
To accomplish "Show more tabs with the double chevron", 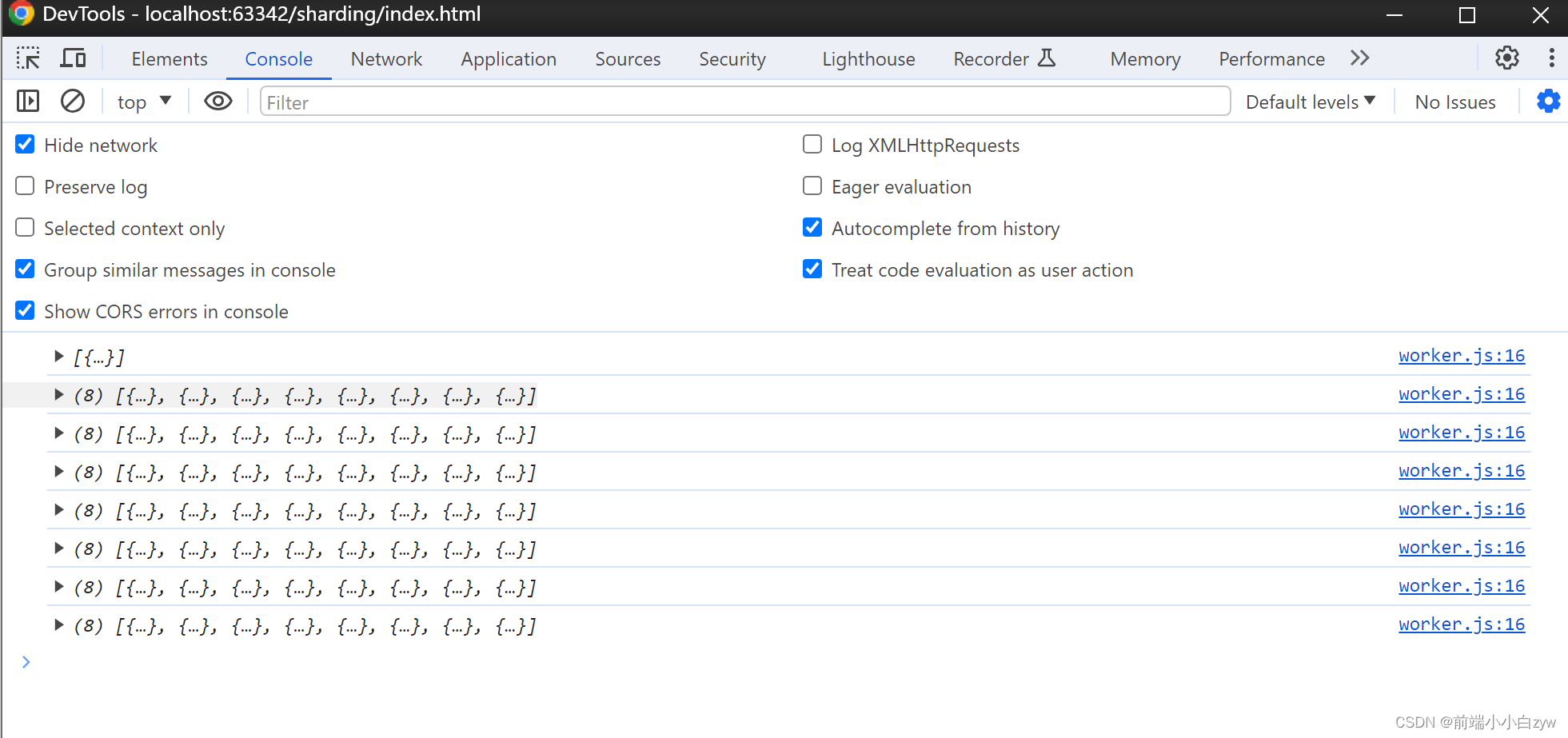I will tap(1360, 58).
